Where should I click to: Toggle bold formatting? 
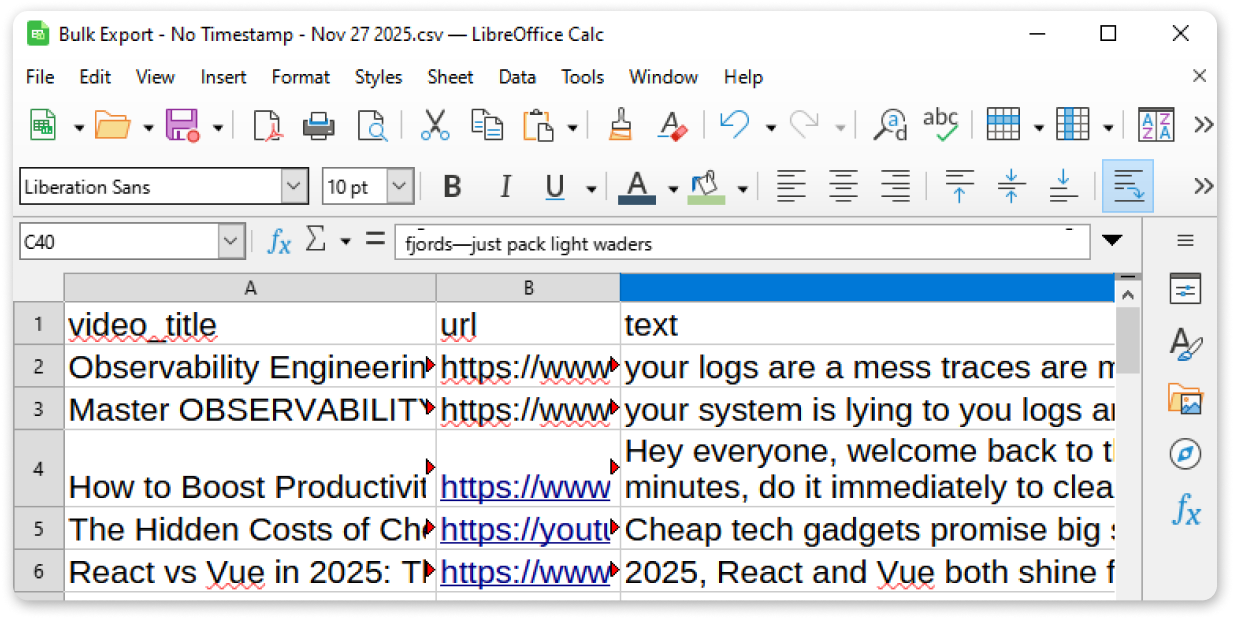tap(452, 186)
